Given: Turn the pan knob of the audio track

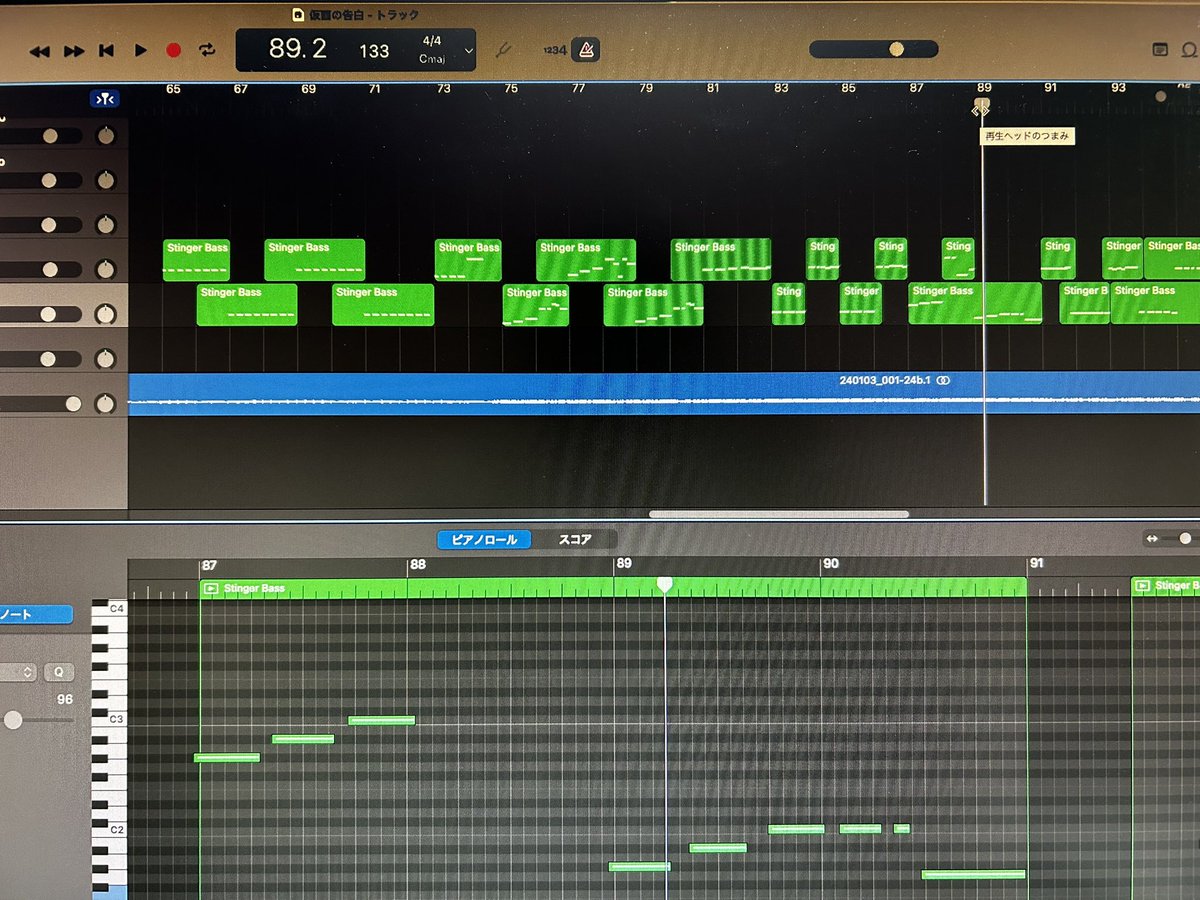Looking at the screenshot, I should coord(105,404).
